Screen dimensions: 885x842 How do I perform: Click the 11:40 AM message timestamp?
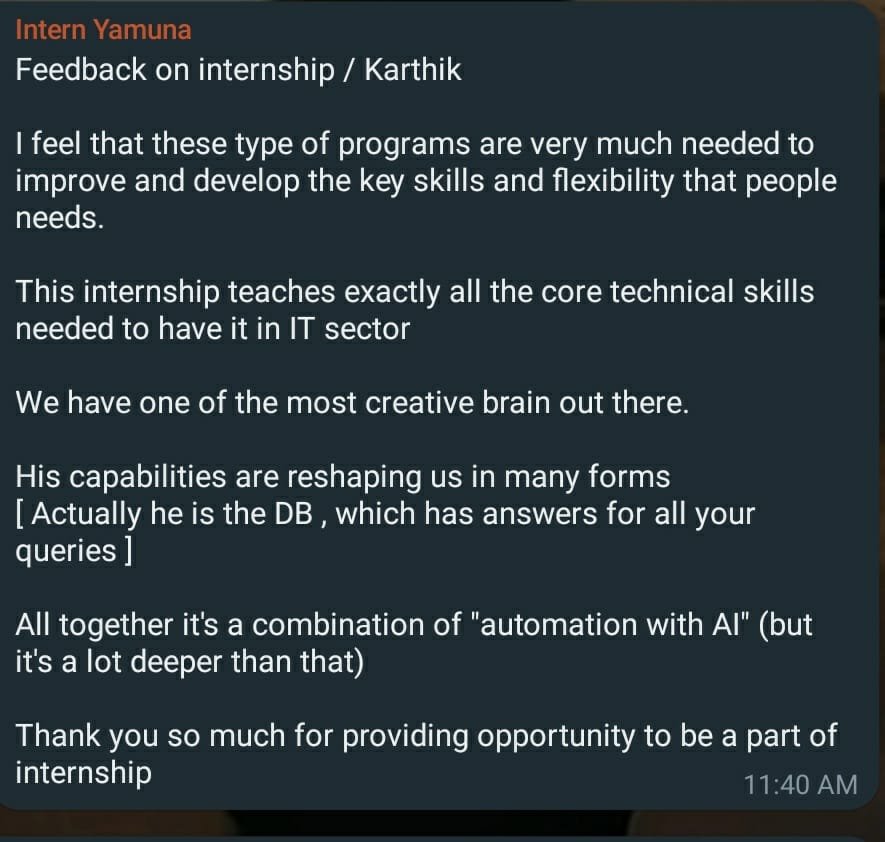point(800,784)
